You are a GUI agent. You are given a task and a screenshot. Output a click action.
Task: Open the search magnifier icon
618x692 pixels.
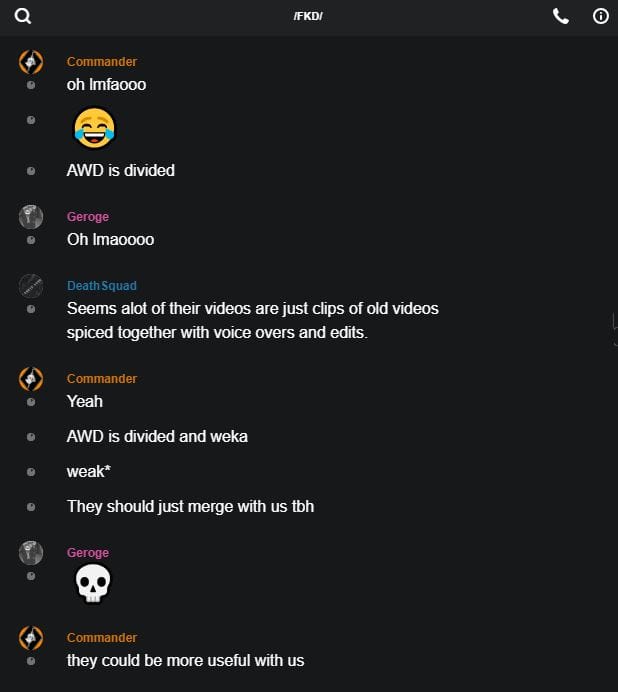tap(23, 16)
